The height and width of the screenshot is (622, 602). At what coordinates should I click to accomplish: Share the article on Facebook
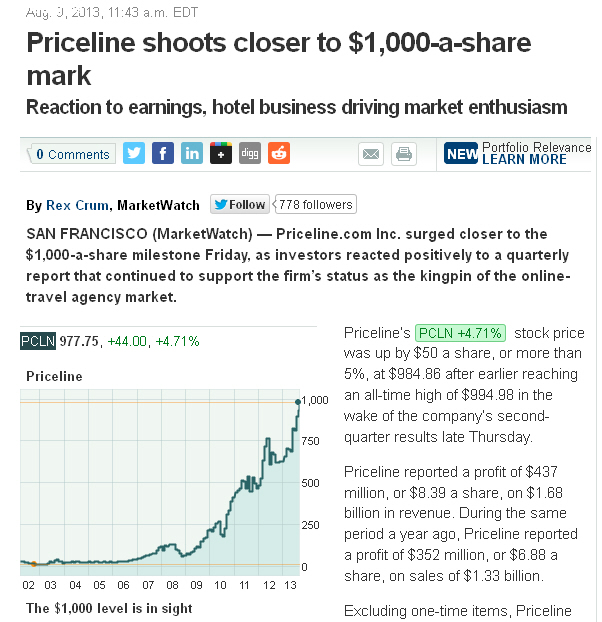163,153
